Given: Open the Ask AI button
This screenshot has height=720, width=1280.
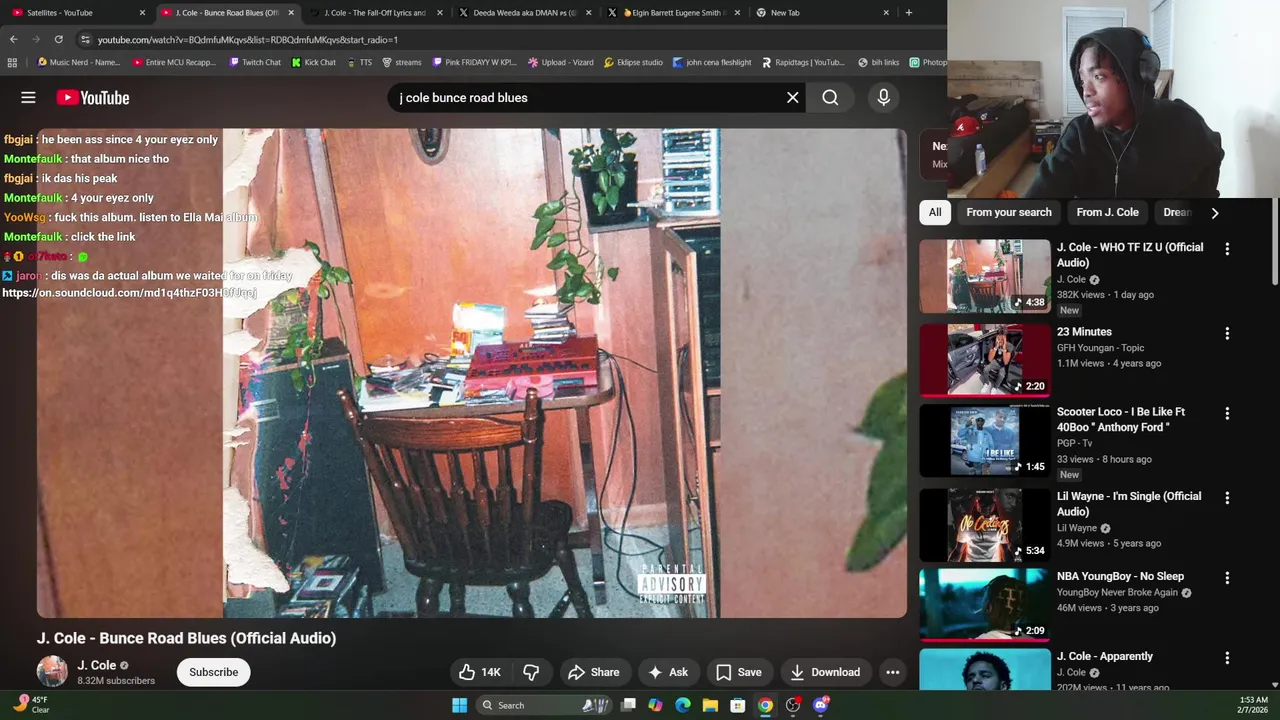Looking at the screenshot, I should pos(668,672).
